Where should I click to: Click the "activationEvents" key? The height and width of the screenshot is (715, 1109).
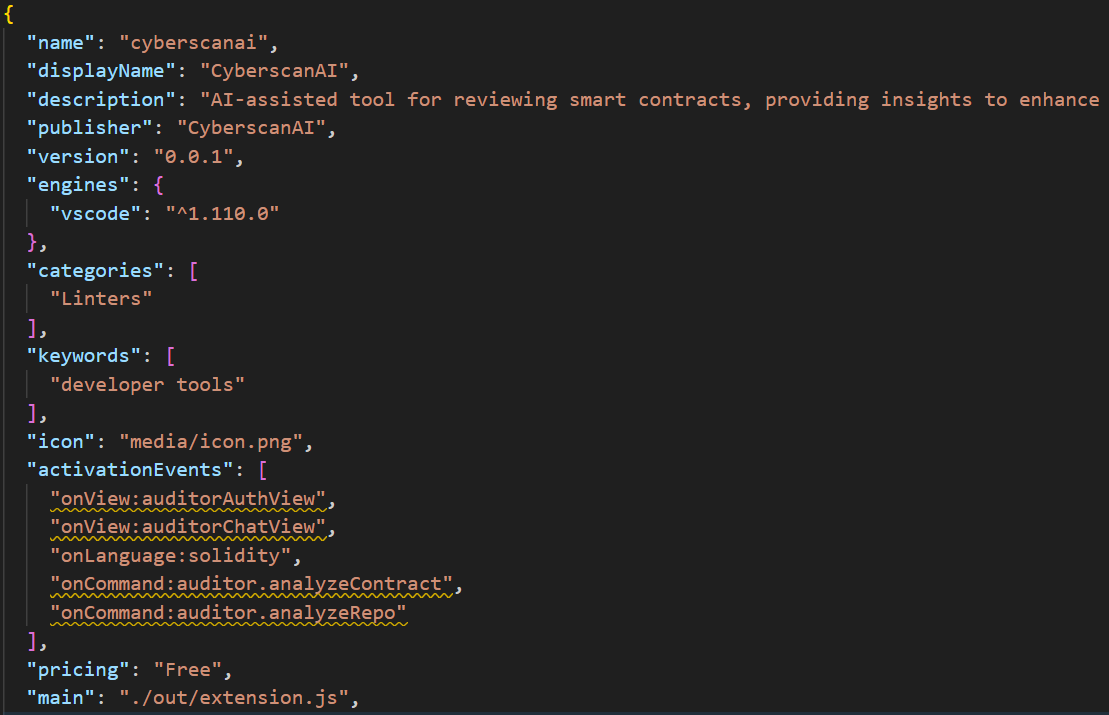pyautogui.click(x=129, y=470)
